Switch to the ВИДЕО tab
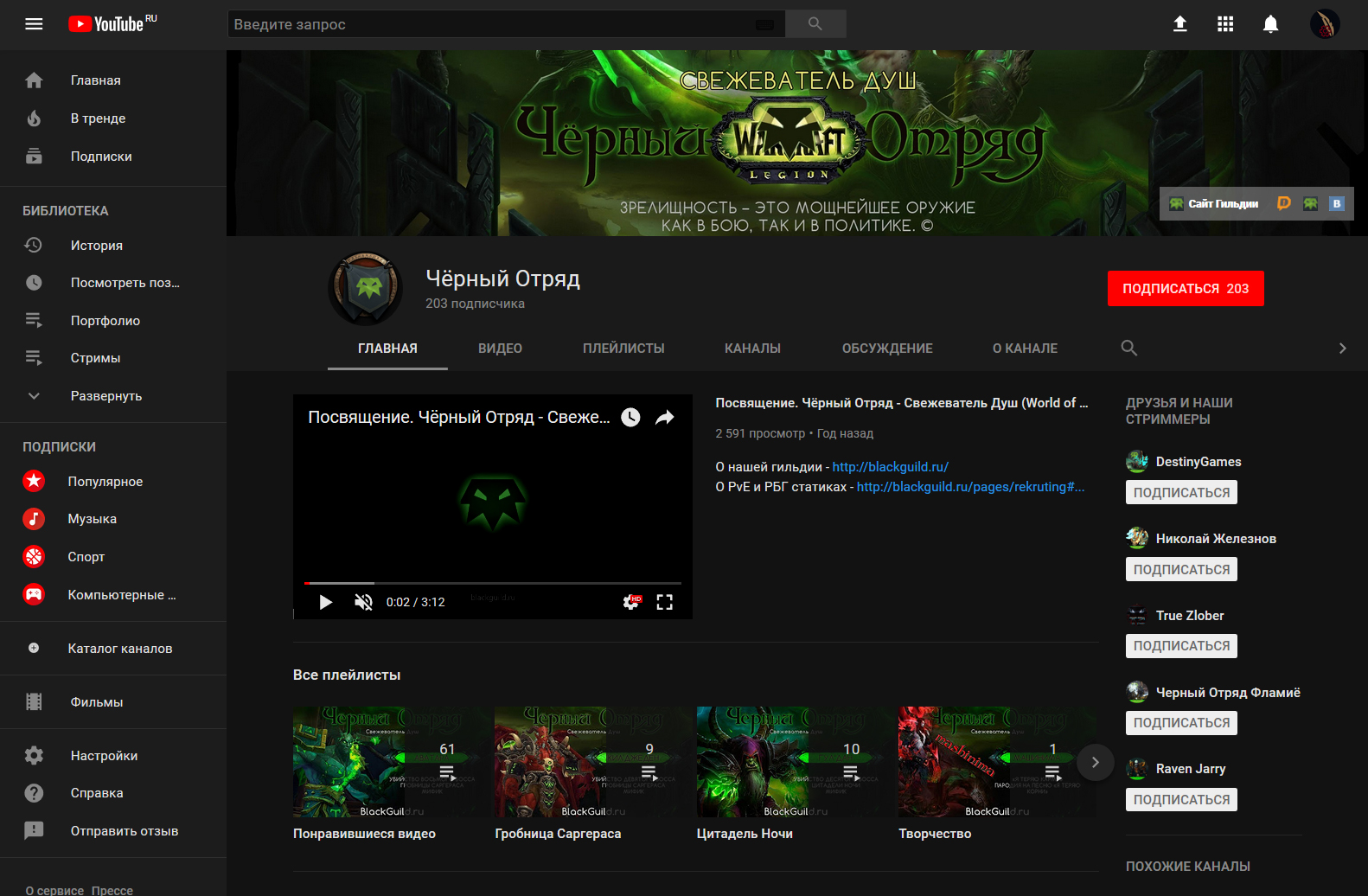This screenshot has width=1368, height=896. pyautogui.click(x=500, y=349)
